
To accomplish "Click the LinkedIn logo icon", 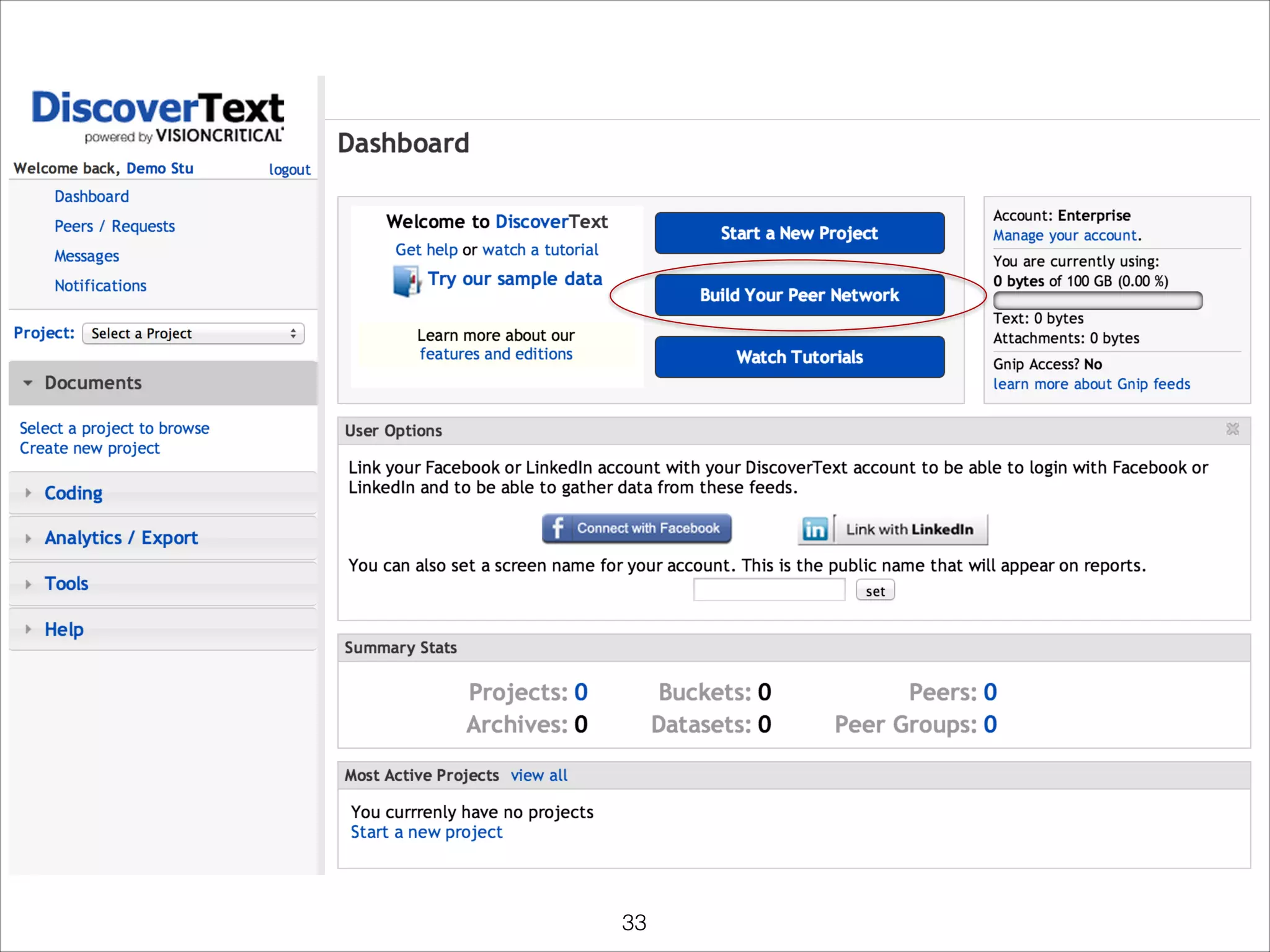I will pyautogui.click(x=815, y=529).
